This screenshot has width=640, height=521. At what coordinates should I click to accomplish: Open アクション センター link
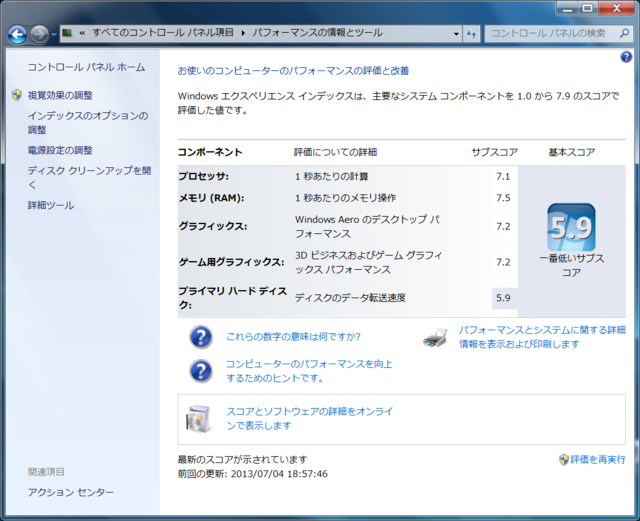(x=71, y=492)
